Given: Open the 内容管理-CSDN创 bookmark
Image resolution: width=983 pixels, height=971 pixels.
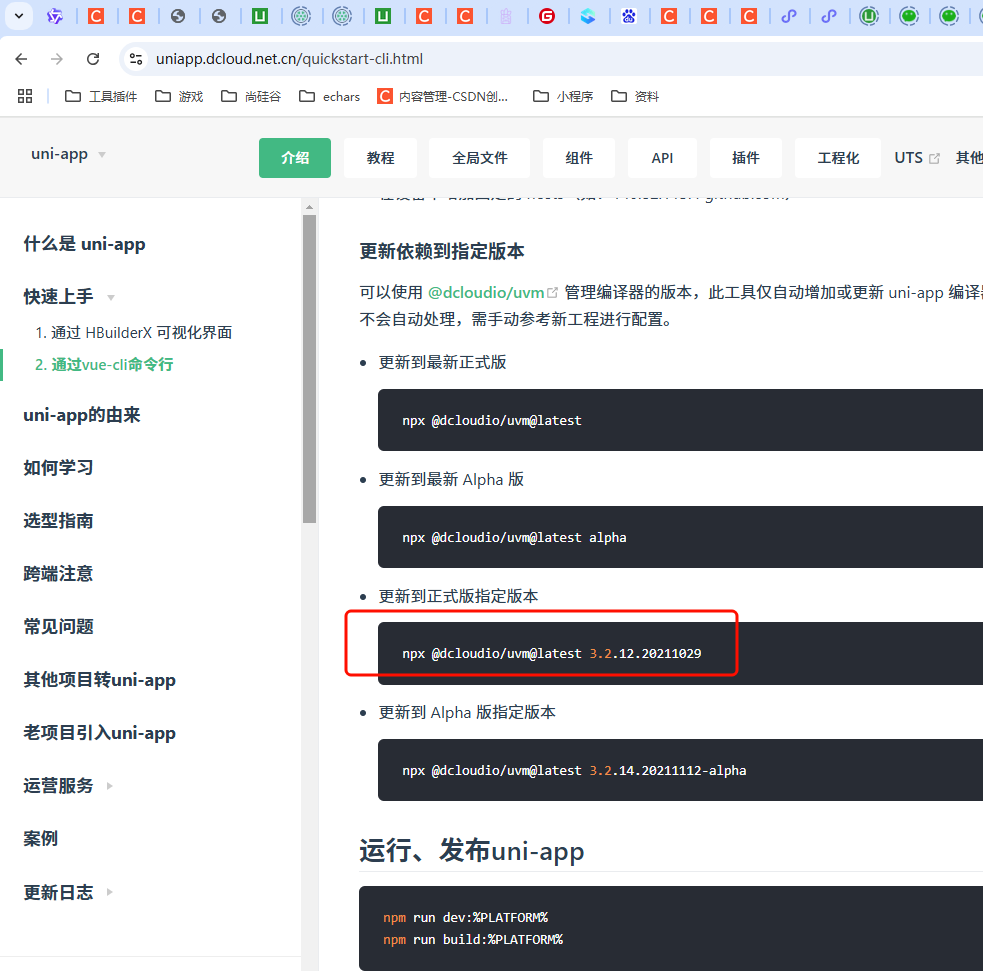Looking at the screenshot, I should [443, 96].
